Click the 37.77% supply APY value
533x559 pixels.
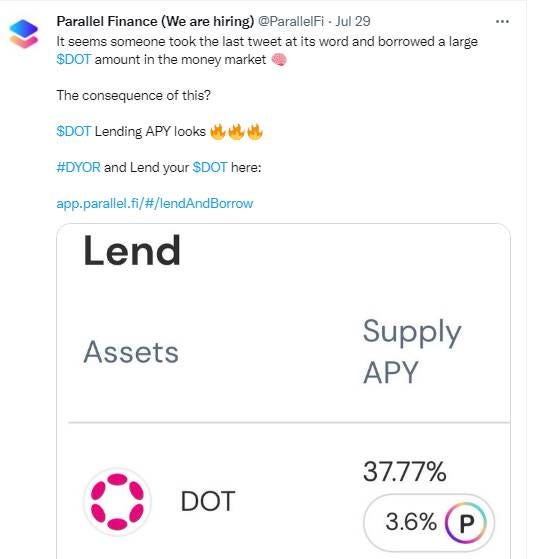pos(405,471)
